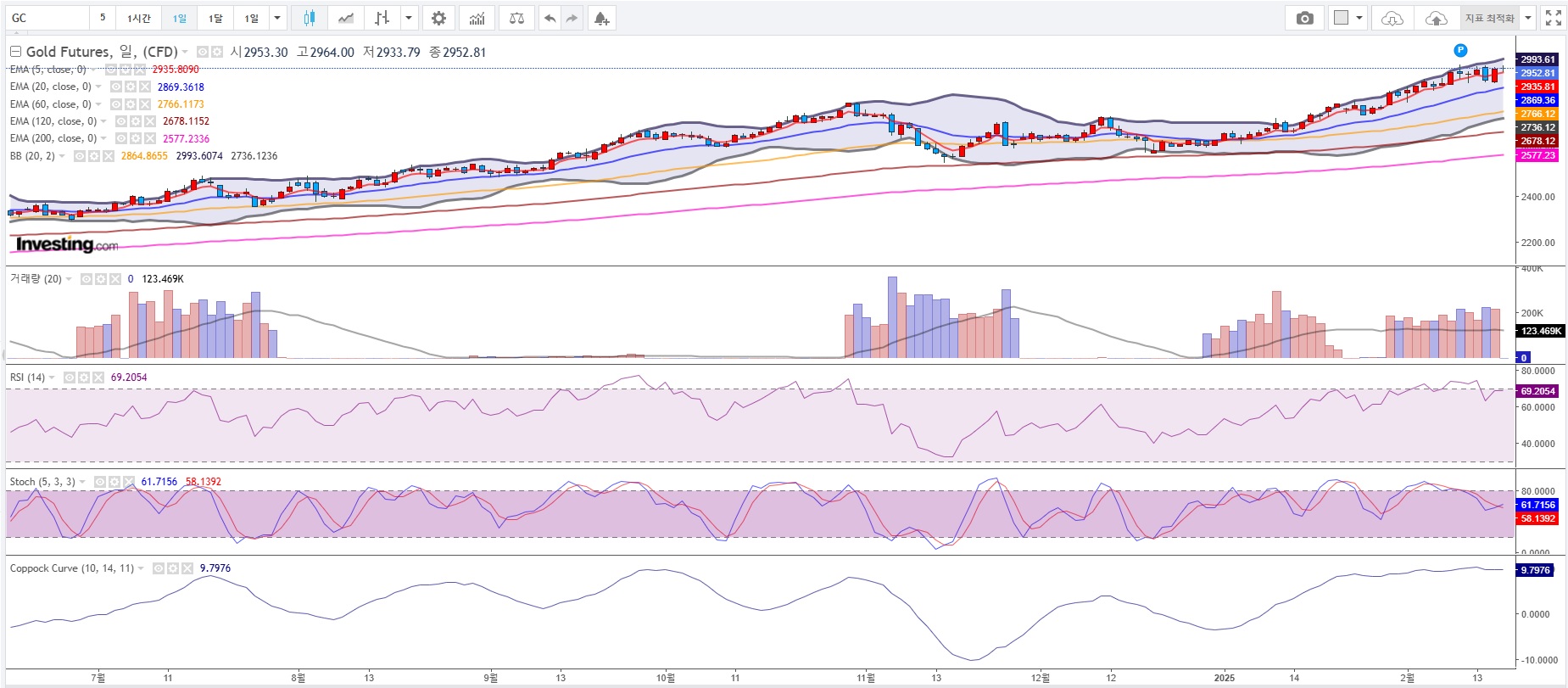Viewport: 1568px width, 688px height.
Task: Click the blue P marker above the candles
Action: click(1460, 50)
